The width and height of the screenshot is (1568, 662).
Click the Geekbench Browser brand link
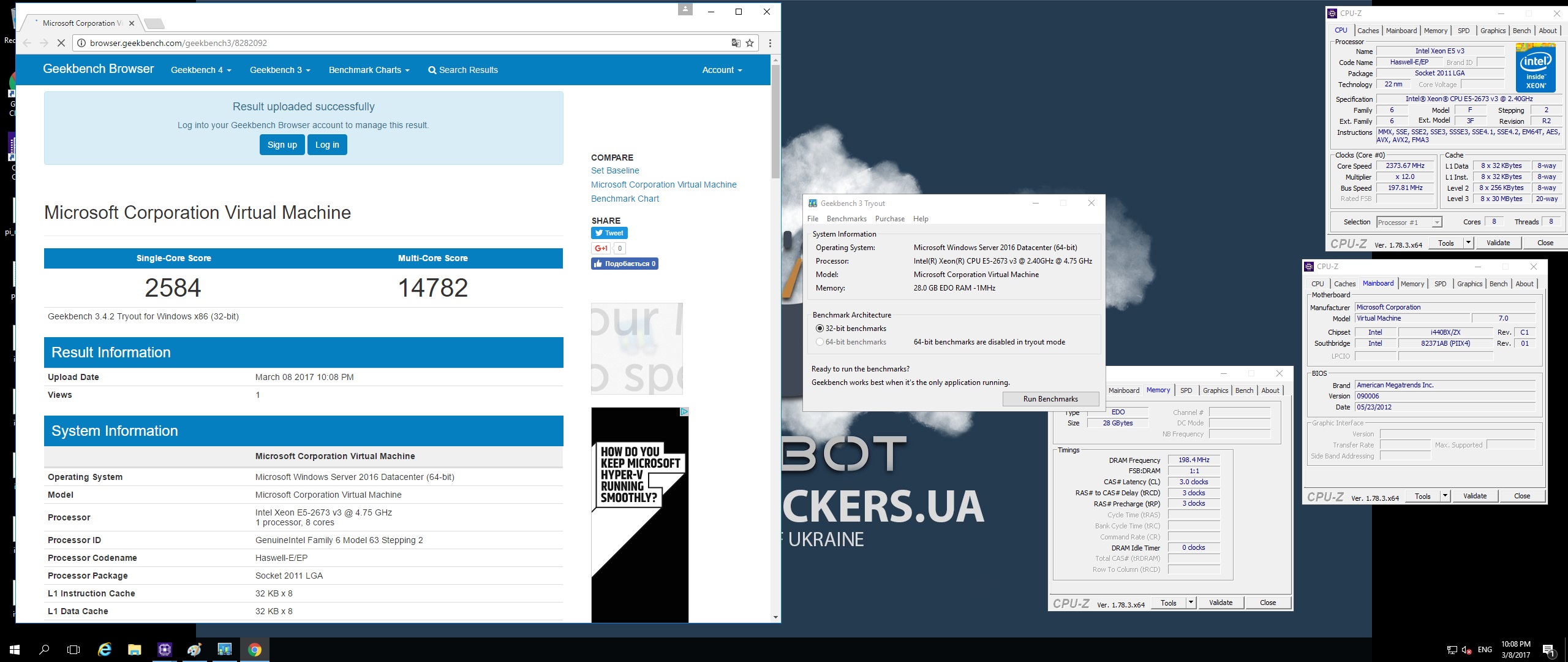coord(98,69)
